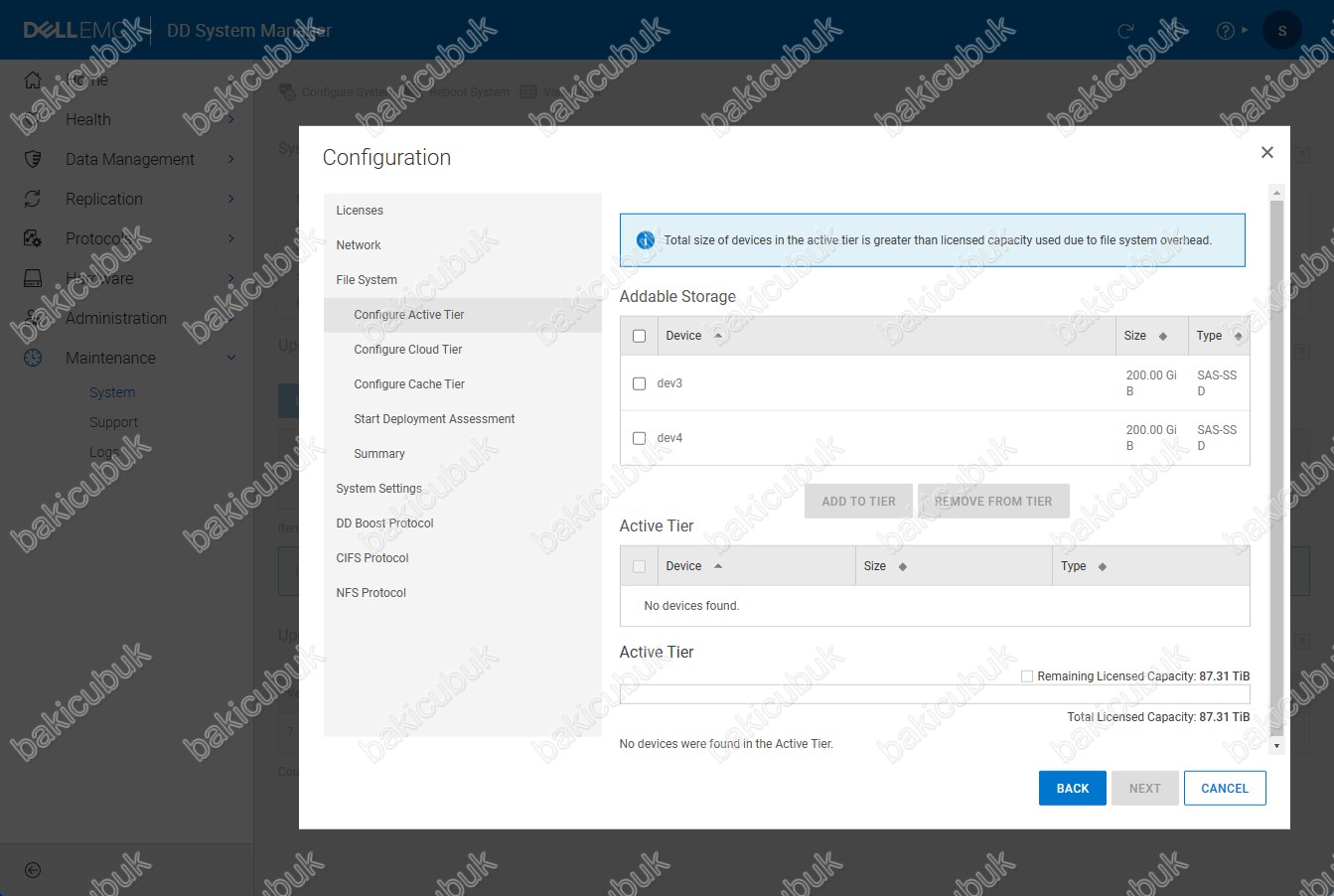Image resolution: width=1334 pixels, height=896 pixels.
Task: Click ADD TO TIER button
Action: tap(859, 501)
